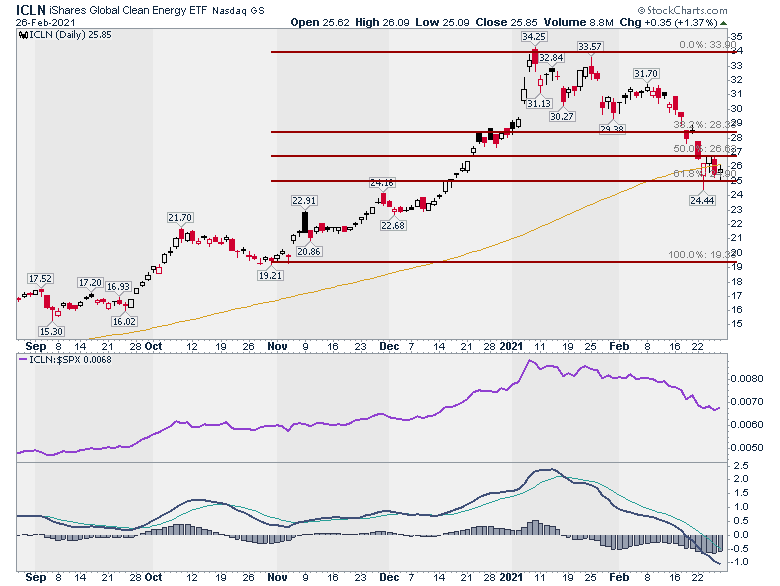Screen dimensions: 780x586
Task: Click the 34.25 peak price label
Action: pyautogui.click(x=534, y=36)
